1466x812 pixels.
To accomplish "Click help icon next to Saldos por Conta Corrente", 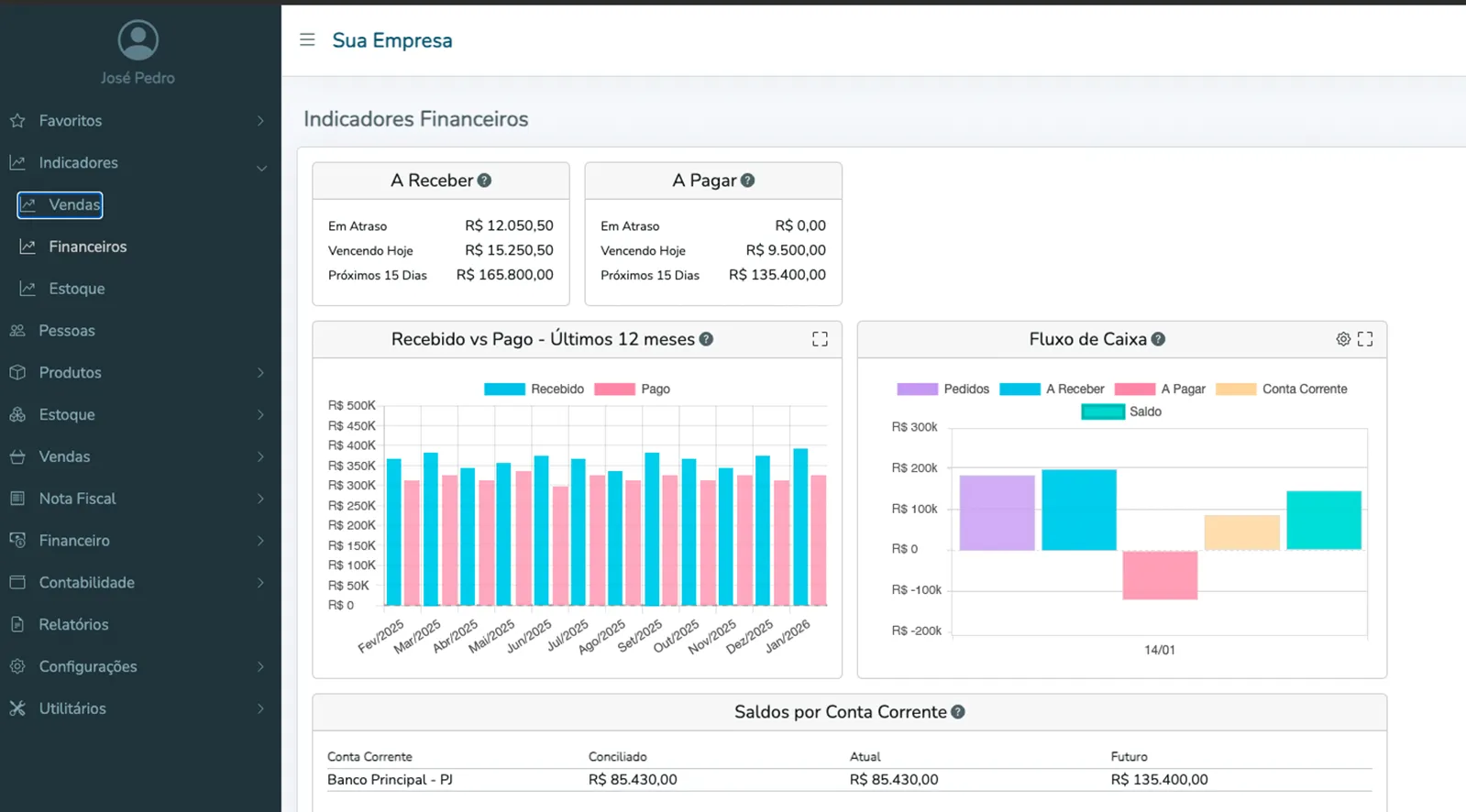I will click(x=958, y=712).
